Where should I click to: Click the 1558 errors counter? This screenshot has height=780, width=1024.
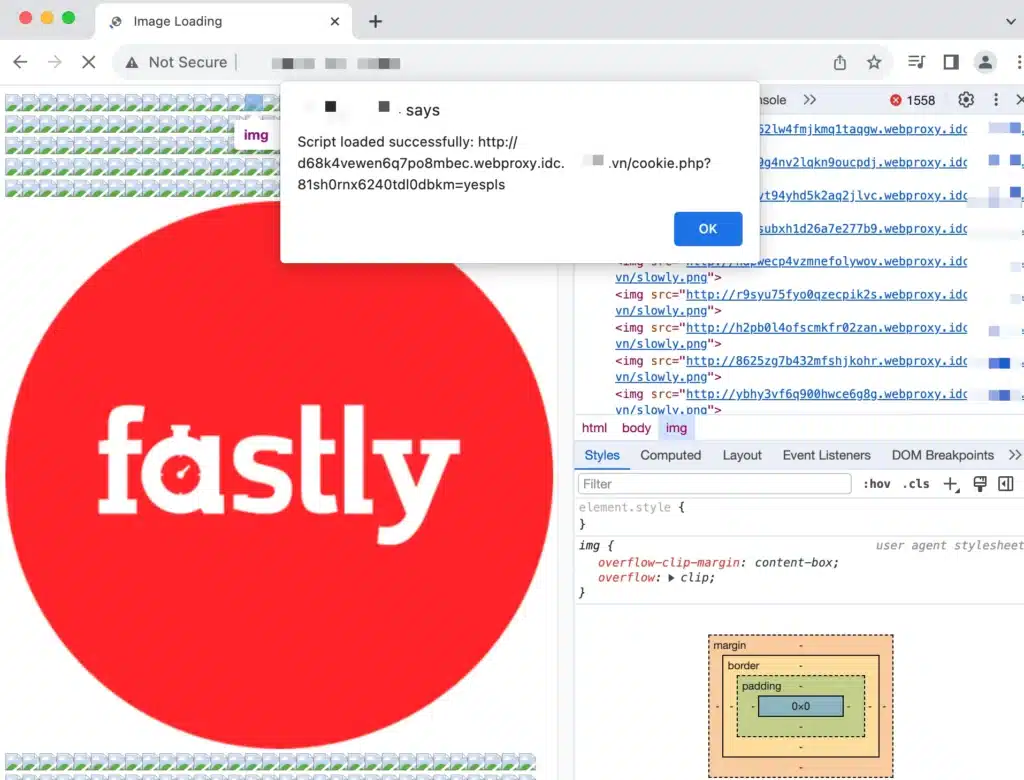tap(912, 100)
